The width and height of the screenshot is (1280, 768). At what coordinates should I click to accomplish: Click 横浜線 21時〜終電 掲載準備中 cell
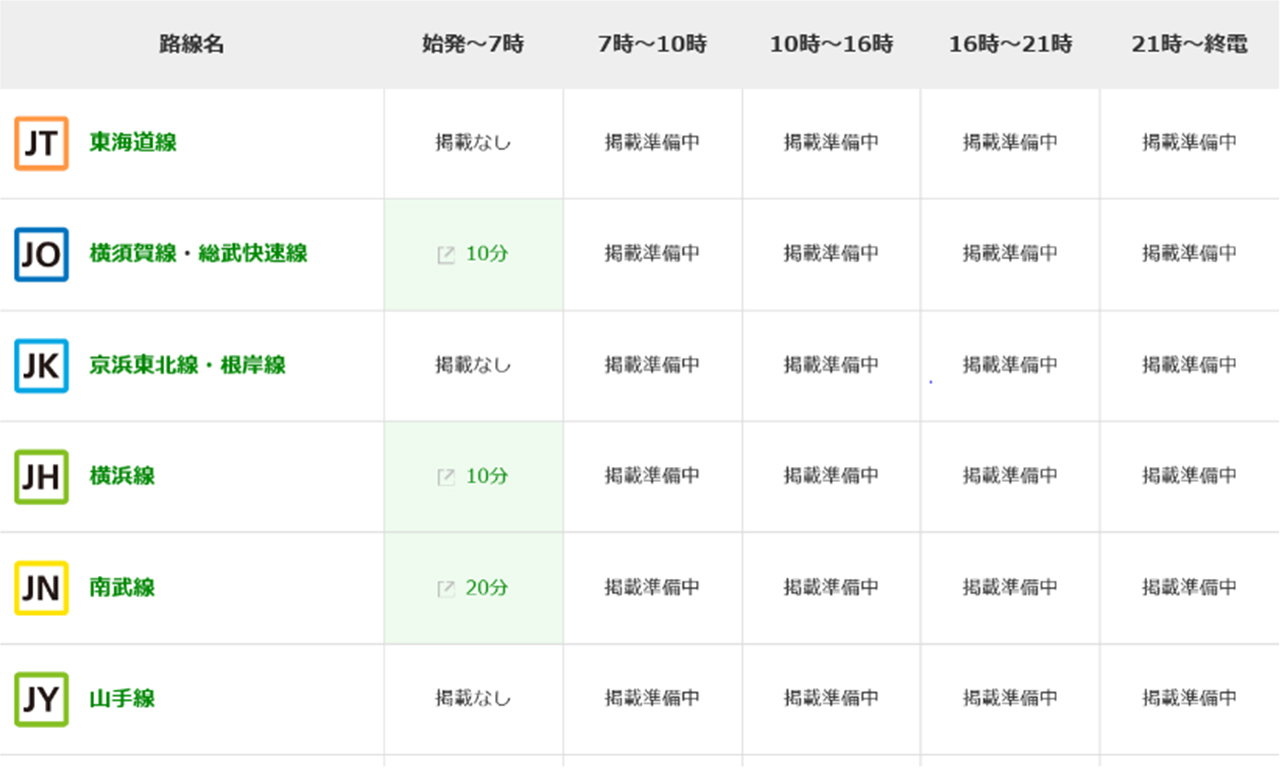[1190, 476]
